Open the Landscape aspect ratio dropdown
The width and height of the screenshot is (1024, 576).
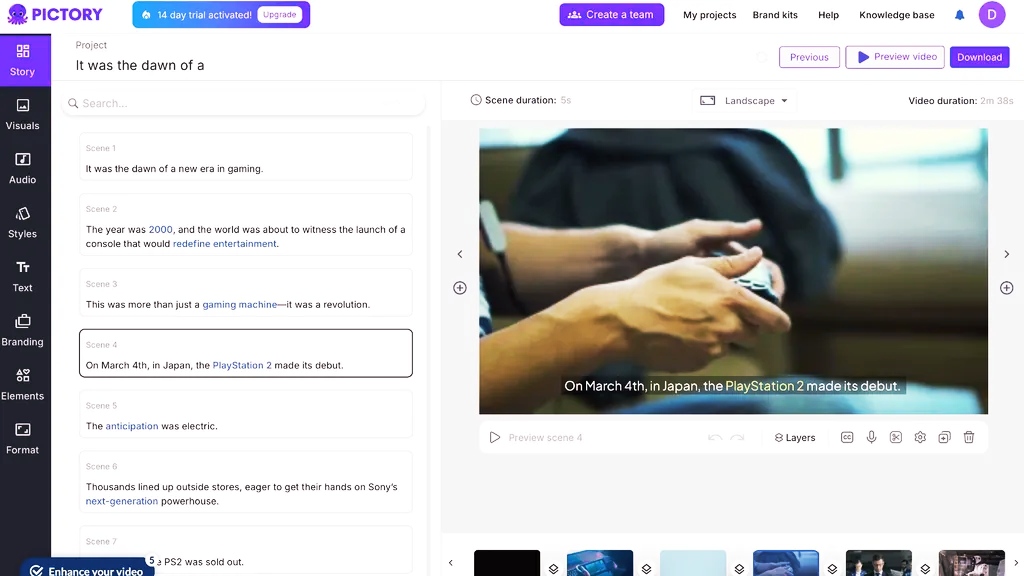(744, 101)
